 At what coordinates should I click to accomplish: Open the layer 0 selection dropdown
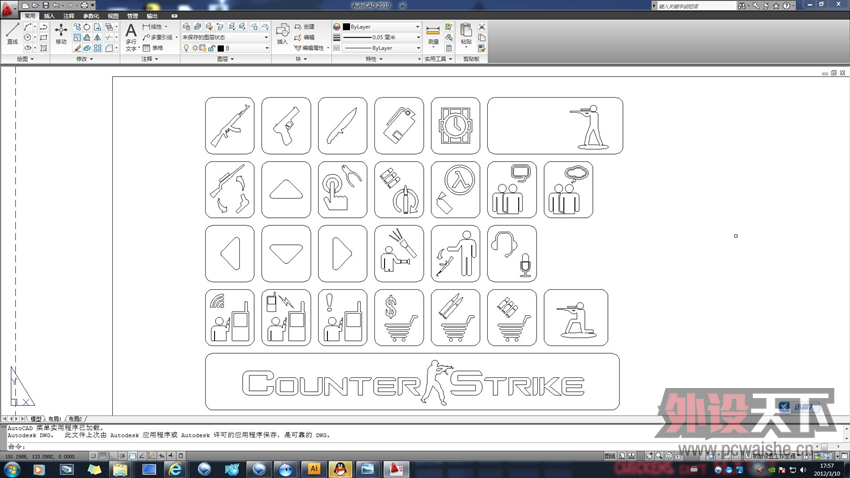[226, 48]
